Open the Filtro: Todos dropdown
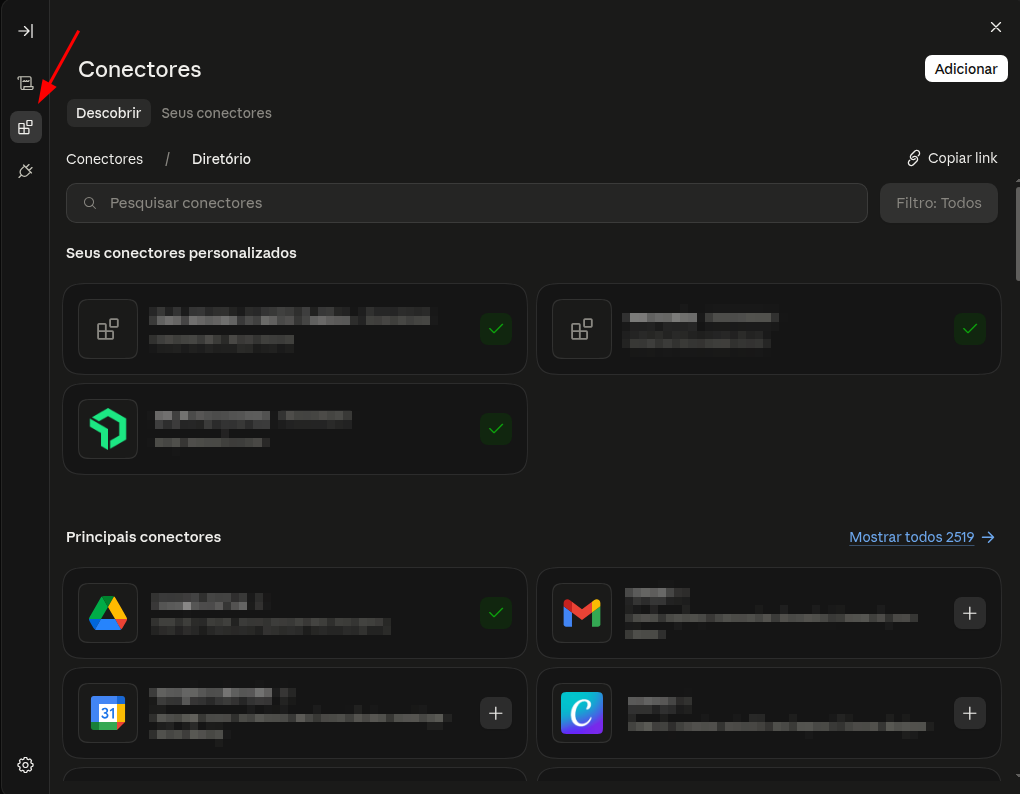 [938, 203]
